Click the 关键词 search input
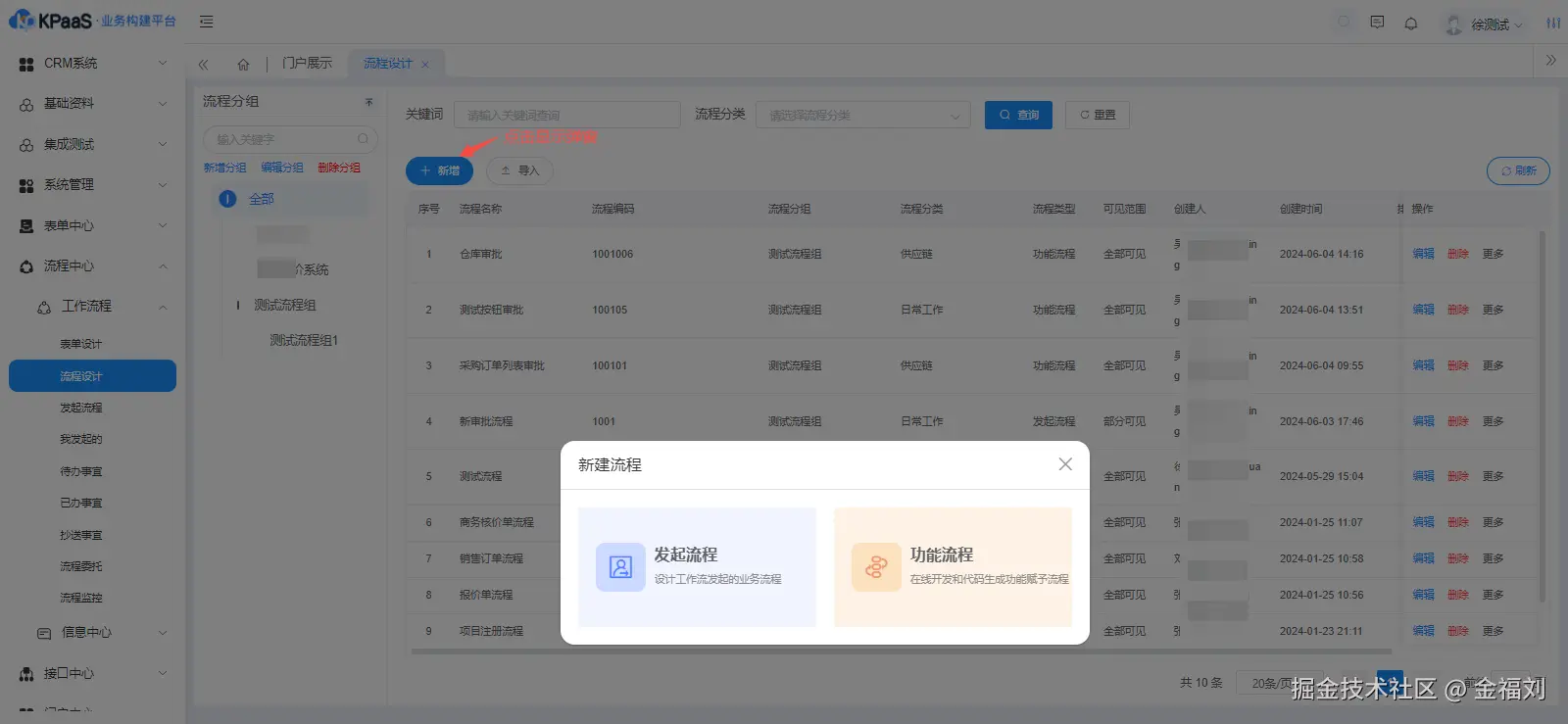 567,115
